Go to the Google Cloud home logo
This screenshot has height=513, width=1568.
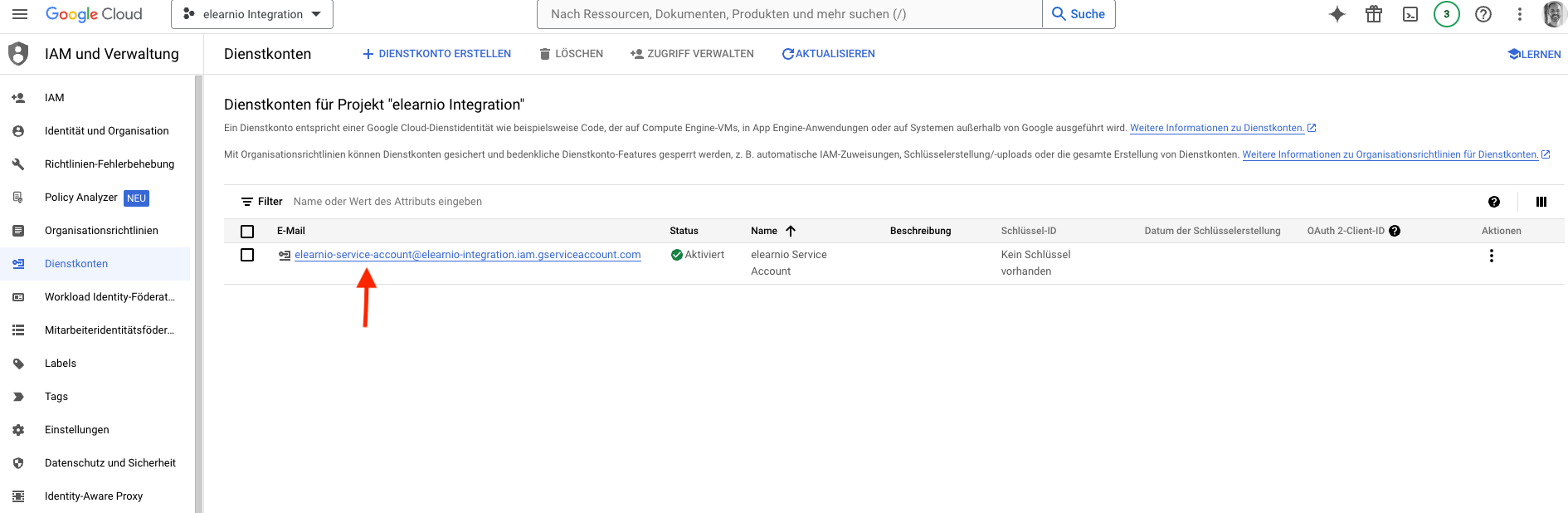point(94,14)
